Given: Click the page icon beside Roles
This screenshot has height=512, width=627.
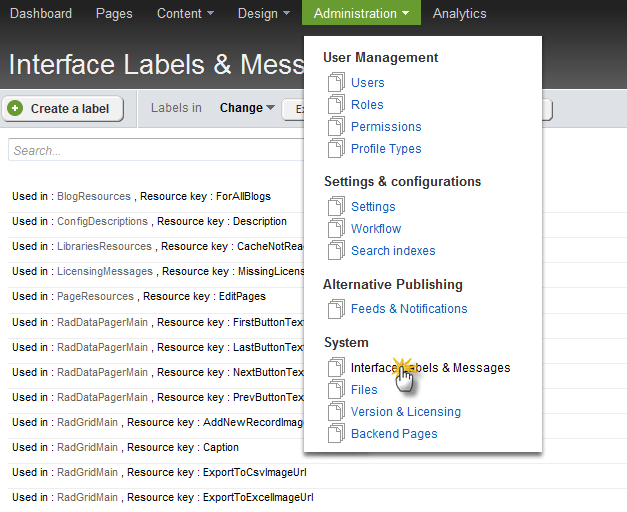Looking at the screenshot, I should (x=336, y=104).
